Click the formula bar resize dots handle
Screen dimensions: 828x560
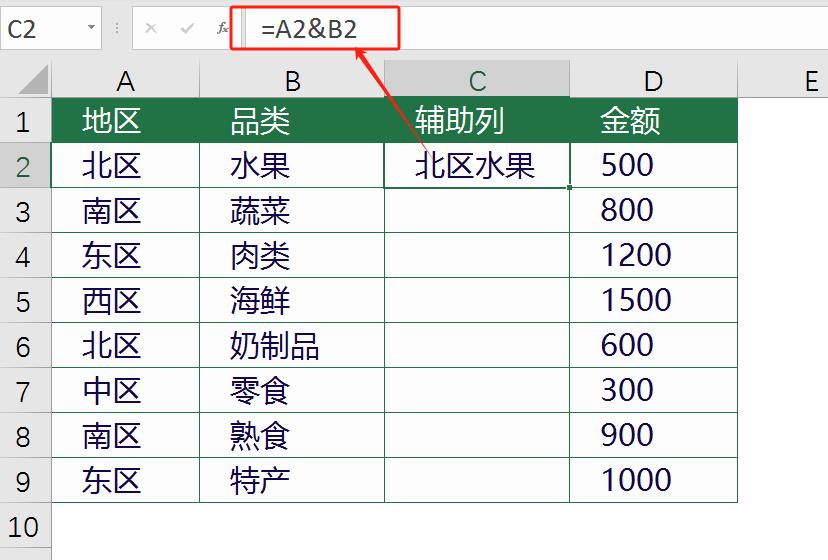(x=117, y=28)
